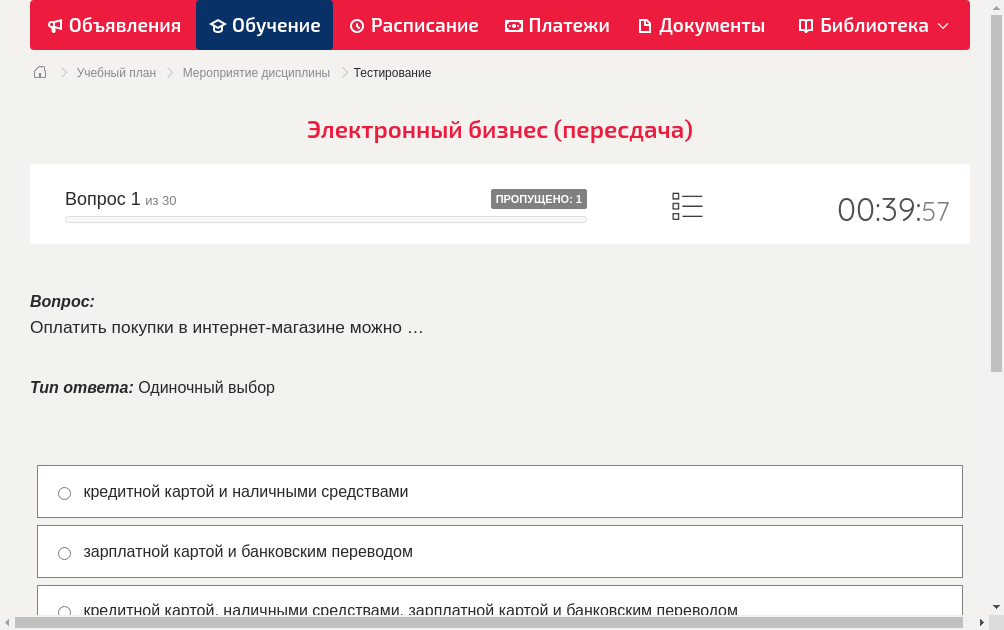Click the right arrow of the horizontal scrollbar
This screenshot has height=630, width=1004.
(x=984, y=621)
